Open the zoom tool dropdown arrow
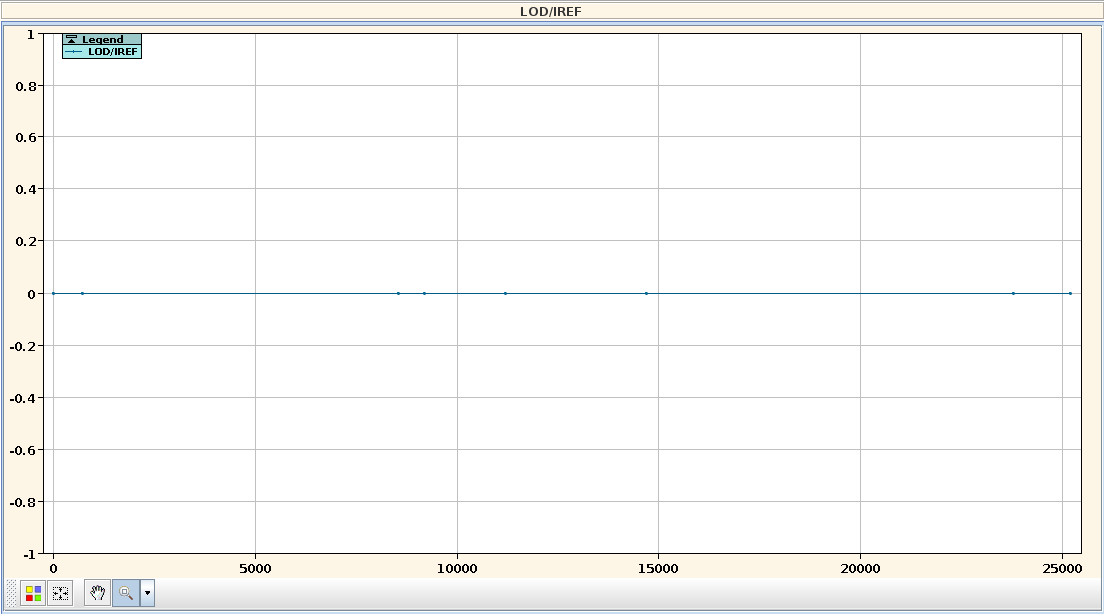The image size is (1104, 614). click(148, 593)
